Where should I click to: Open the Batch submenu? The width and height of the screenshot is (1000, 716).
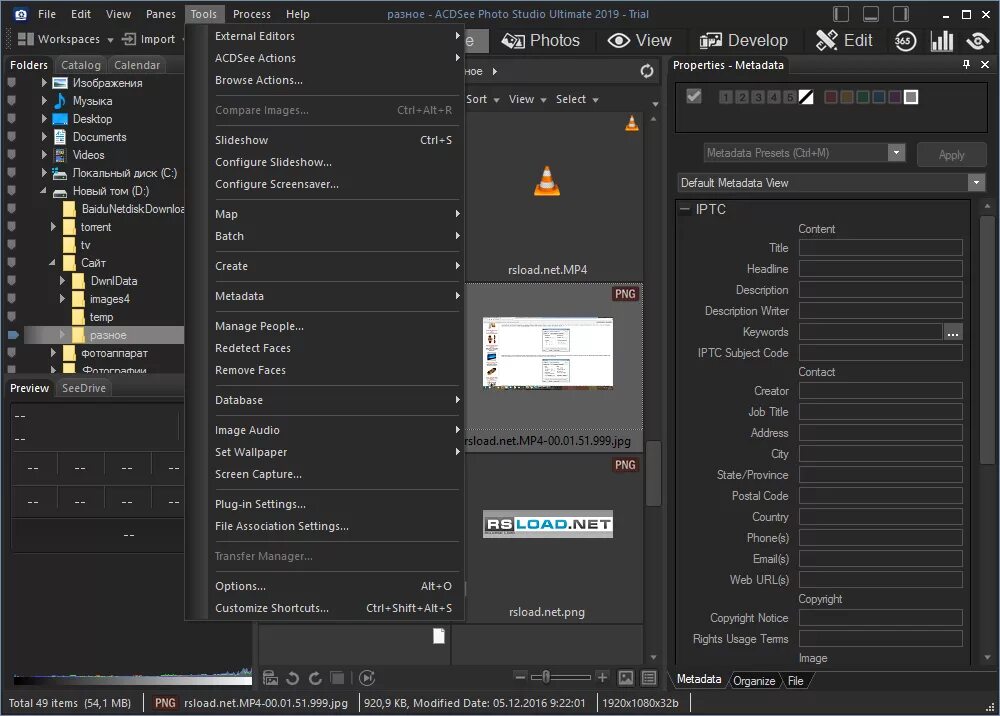pyautogui.click(x=335, y=236)
